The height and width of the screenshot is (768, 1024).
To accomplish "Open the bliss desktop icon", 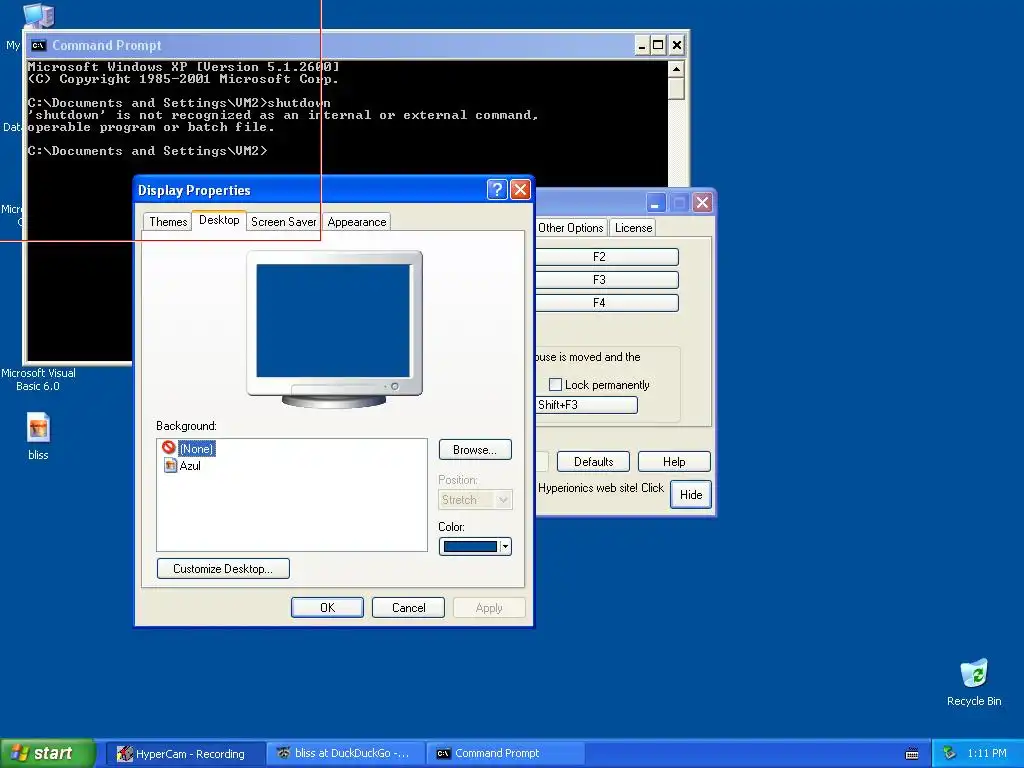I will (38, 436).
